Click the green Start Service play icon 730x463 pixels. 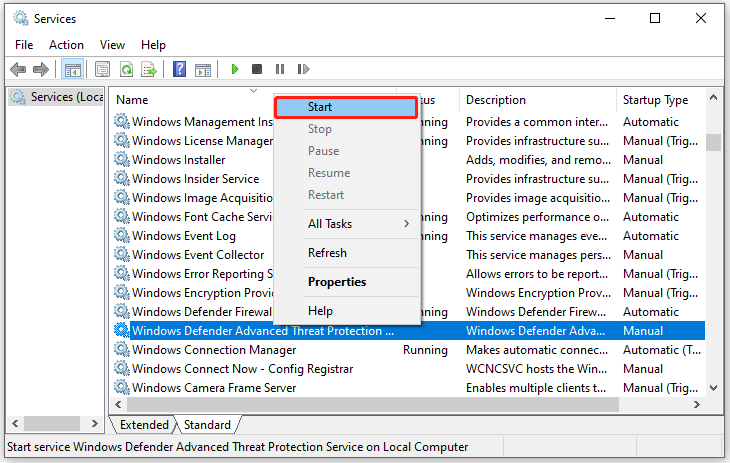click(235, 69)
